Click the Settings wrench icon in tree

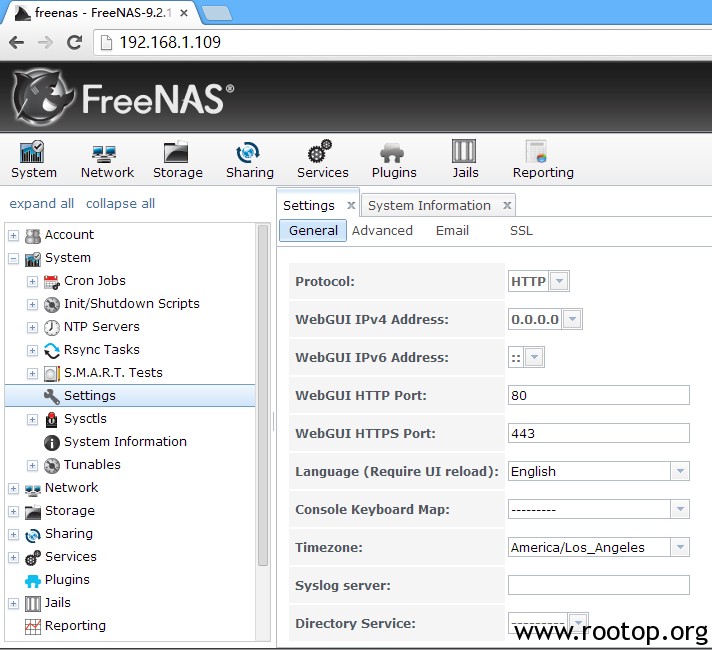tap(52, 396)
